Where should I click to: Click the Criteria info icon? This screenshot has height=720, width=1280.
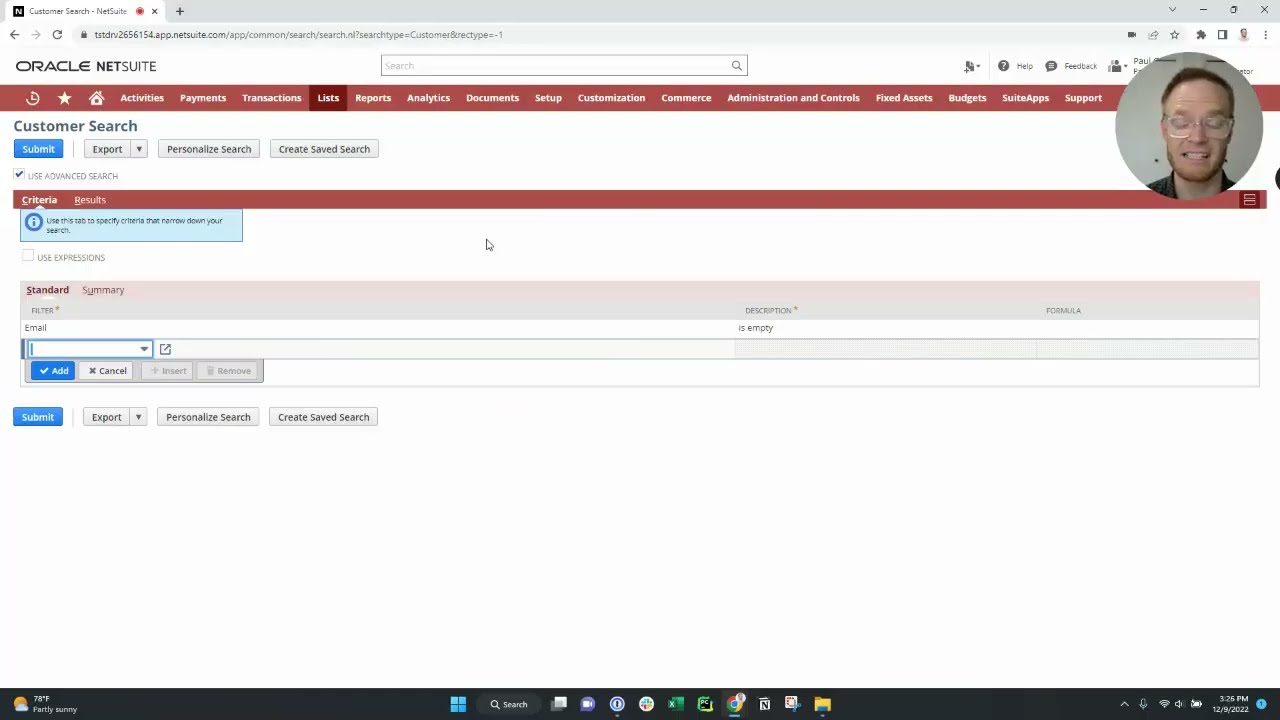tap(34, 222)
